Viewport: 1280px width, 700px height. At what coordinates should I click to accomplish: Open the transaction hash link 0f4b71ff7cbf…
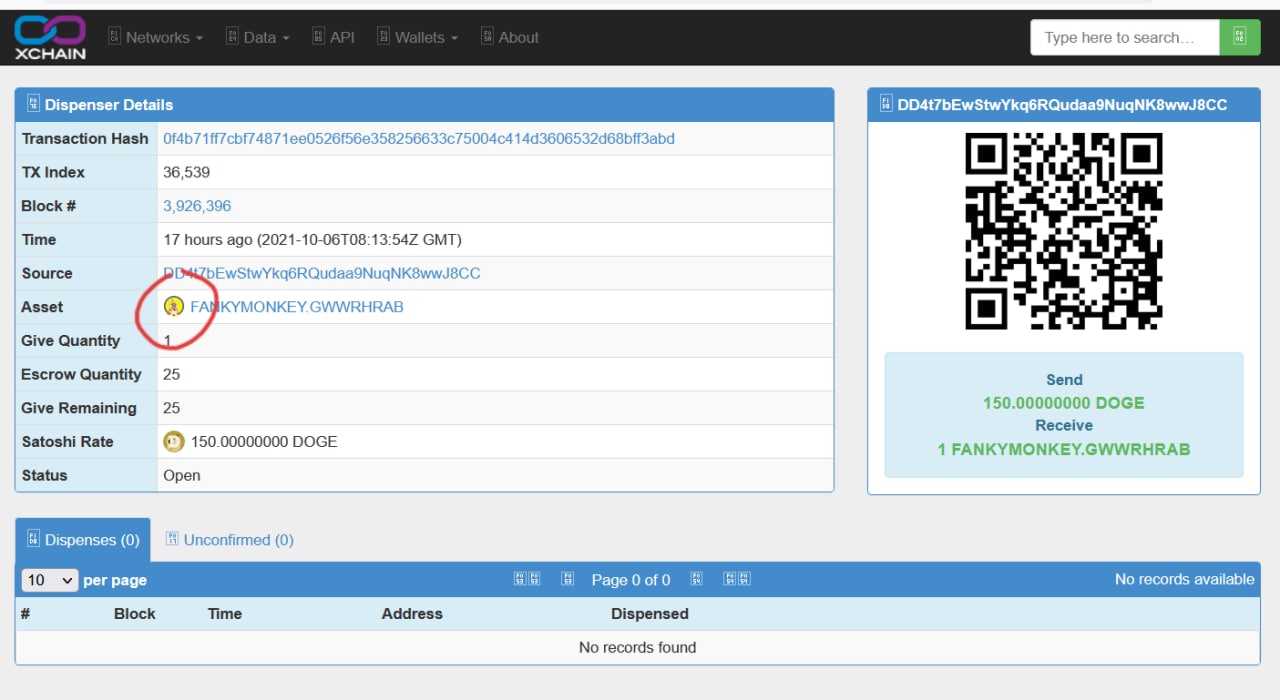coord(419,138)
